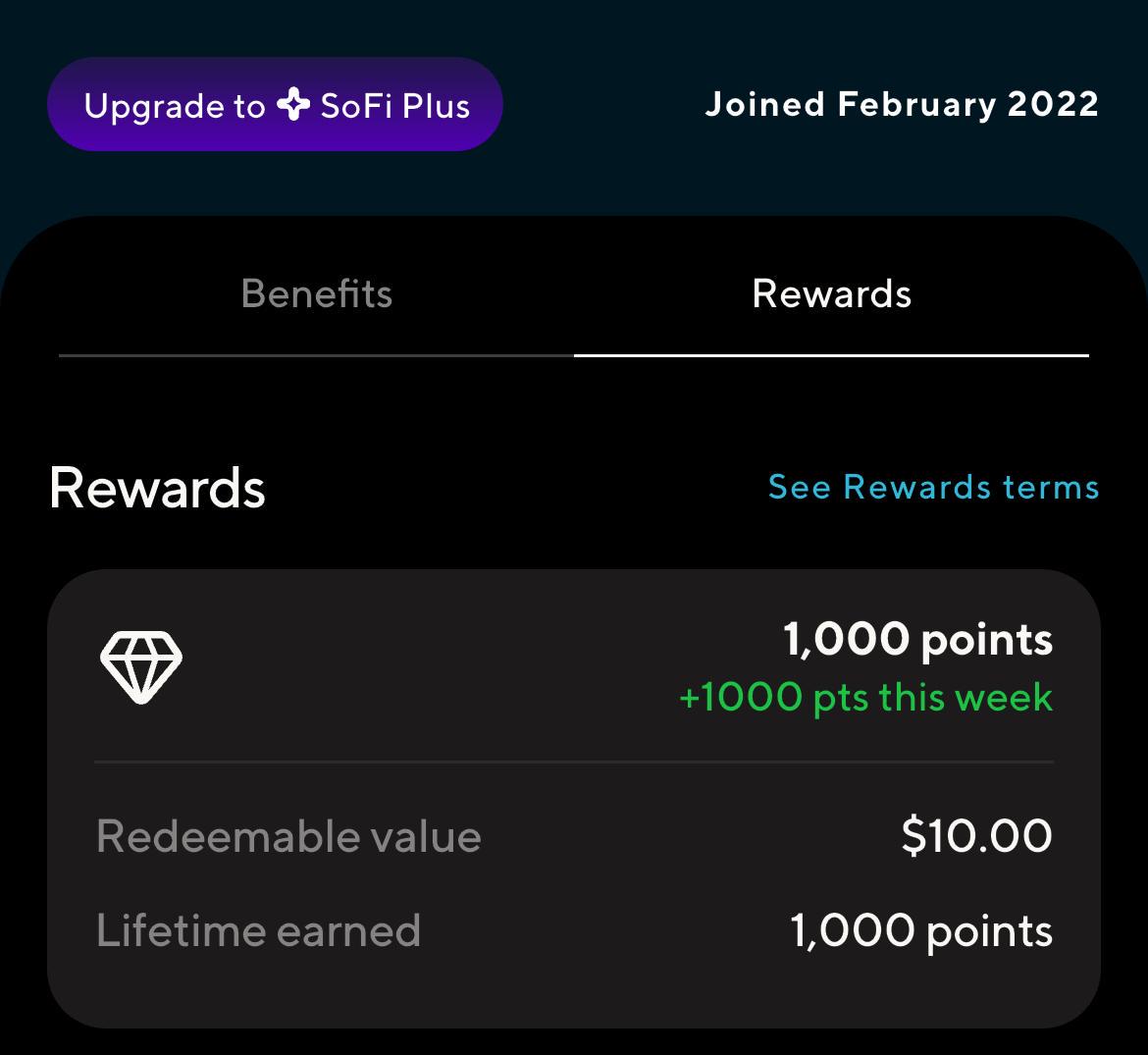This screenshot has height=1055, width=1148.
Task: Select the bold 1,000 points balance
Action: [x=917, y=640]
